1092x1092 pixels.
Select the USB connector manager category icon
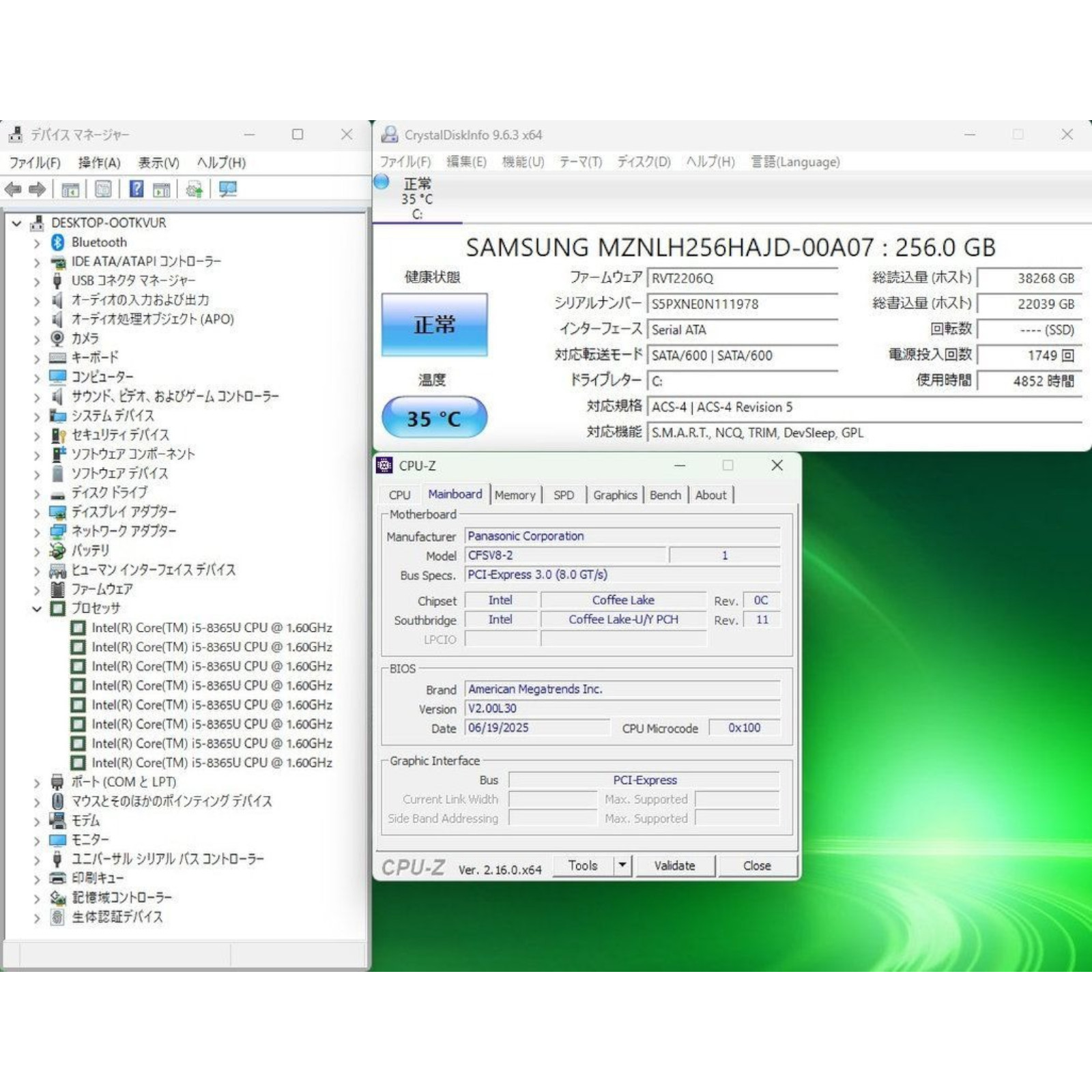58,281
